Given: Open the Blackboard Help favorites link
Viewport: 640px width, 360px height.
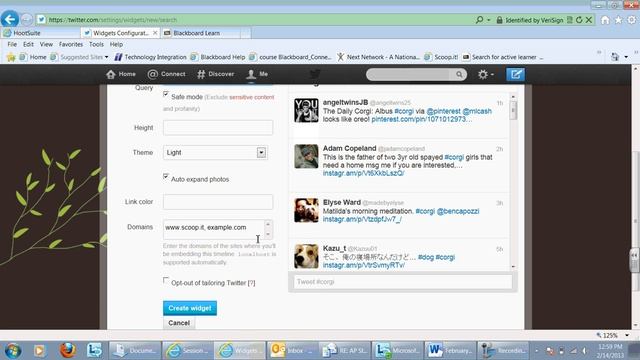Looking at the screenshot, I should click(218, 57).
